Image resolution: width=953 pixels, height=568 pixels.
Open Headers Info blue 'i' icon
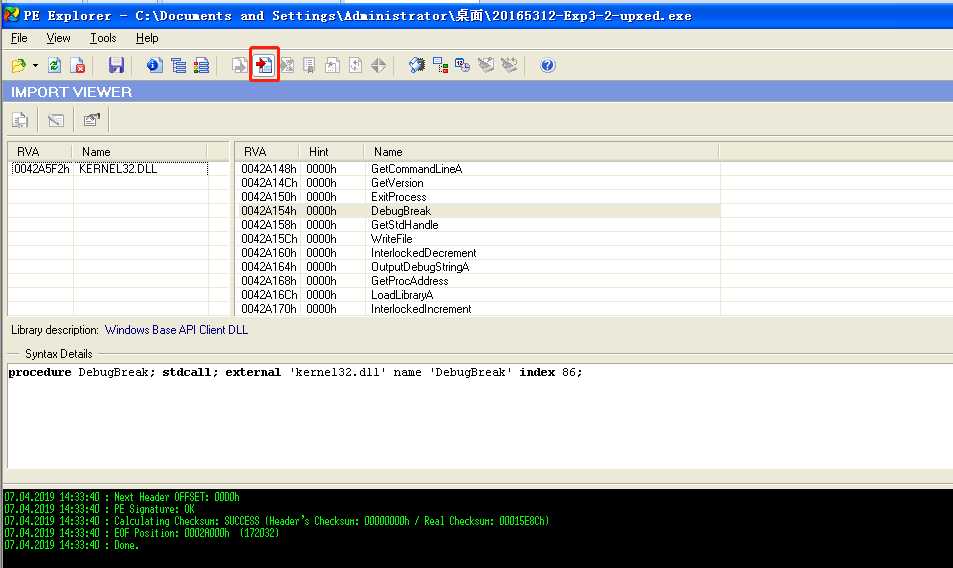point(154,65)
